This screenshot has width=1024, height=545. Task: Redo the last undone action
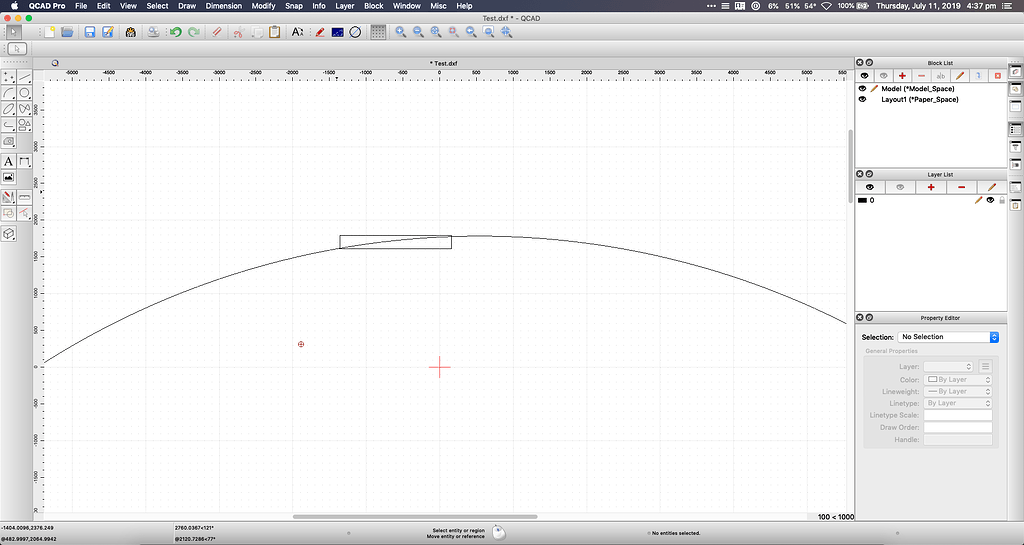[194, 32]
